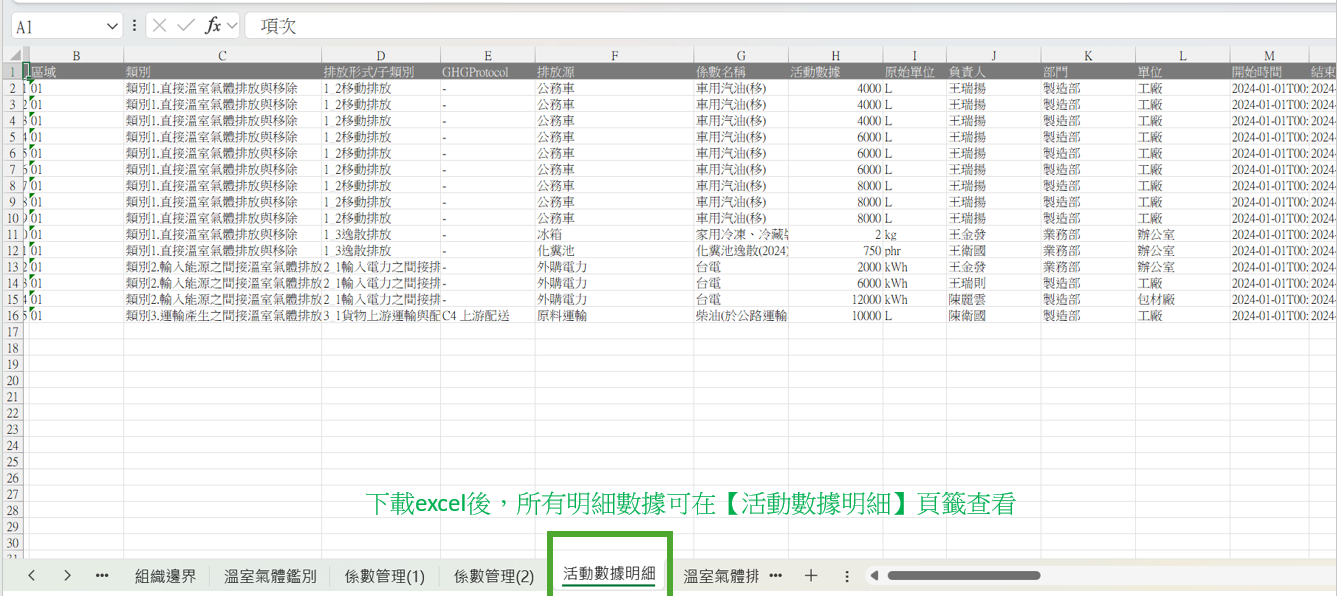Click the enter checkmark icon in formula bar
This screenshot has width=1337, height=596.
[186, 26]
